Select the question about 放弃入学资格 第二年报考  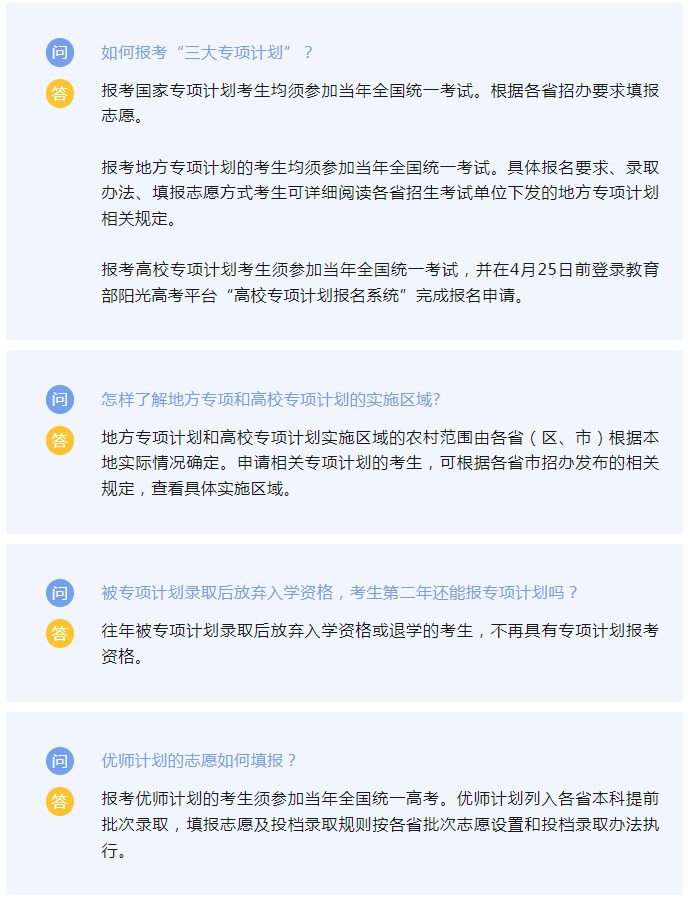point(339,593)
